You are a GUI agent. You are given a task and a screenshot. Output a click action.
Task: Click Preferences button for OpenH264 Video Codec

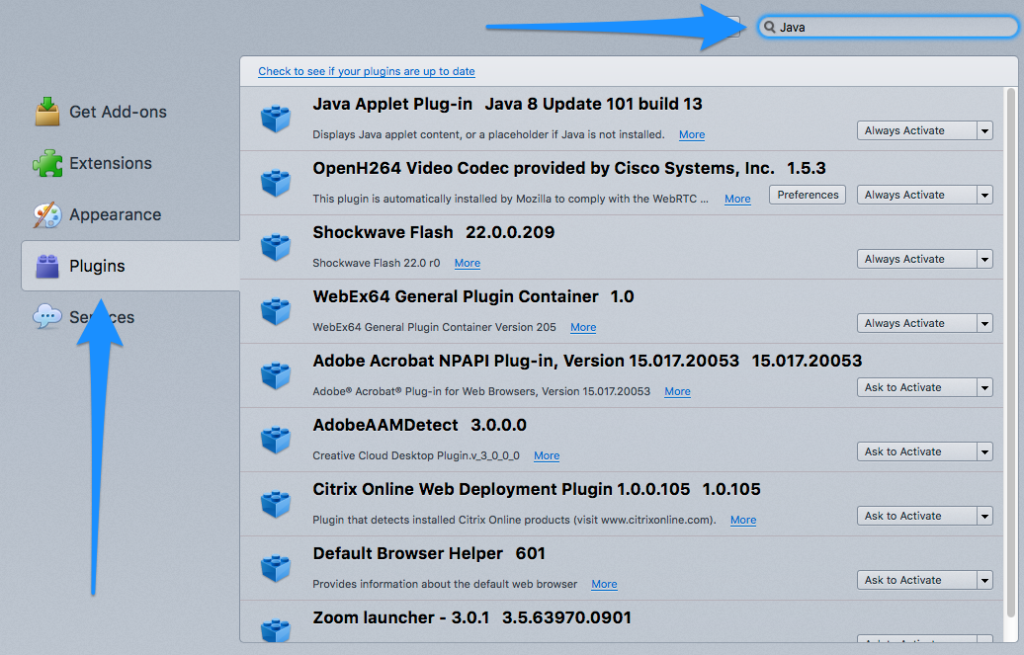point(807,195)
